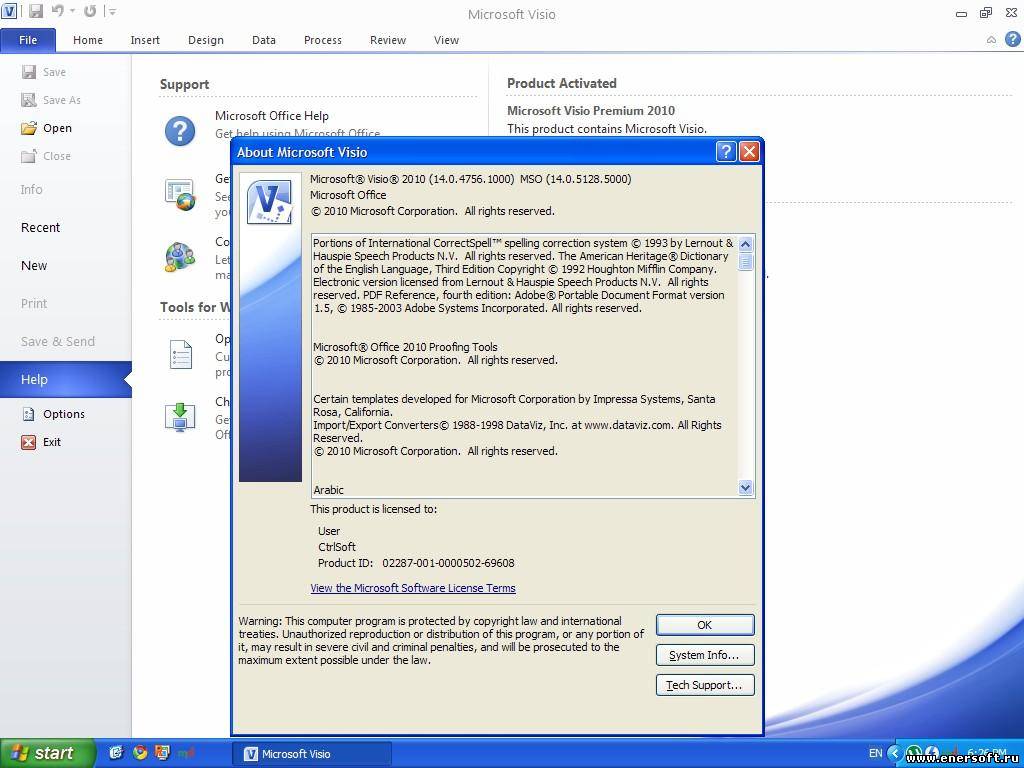
Task: Click the Show Desktop quick launch icon
Action: click(116, 753)
